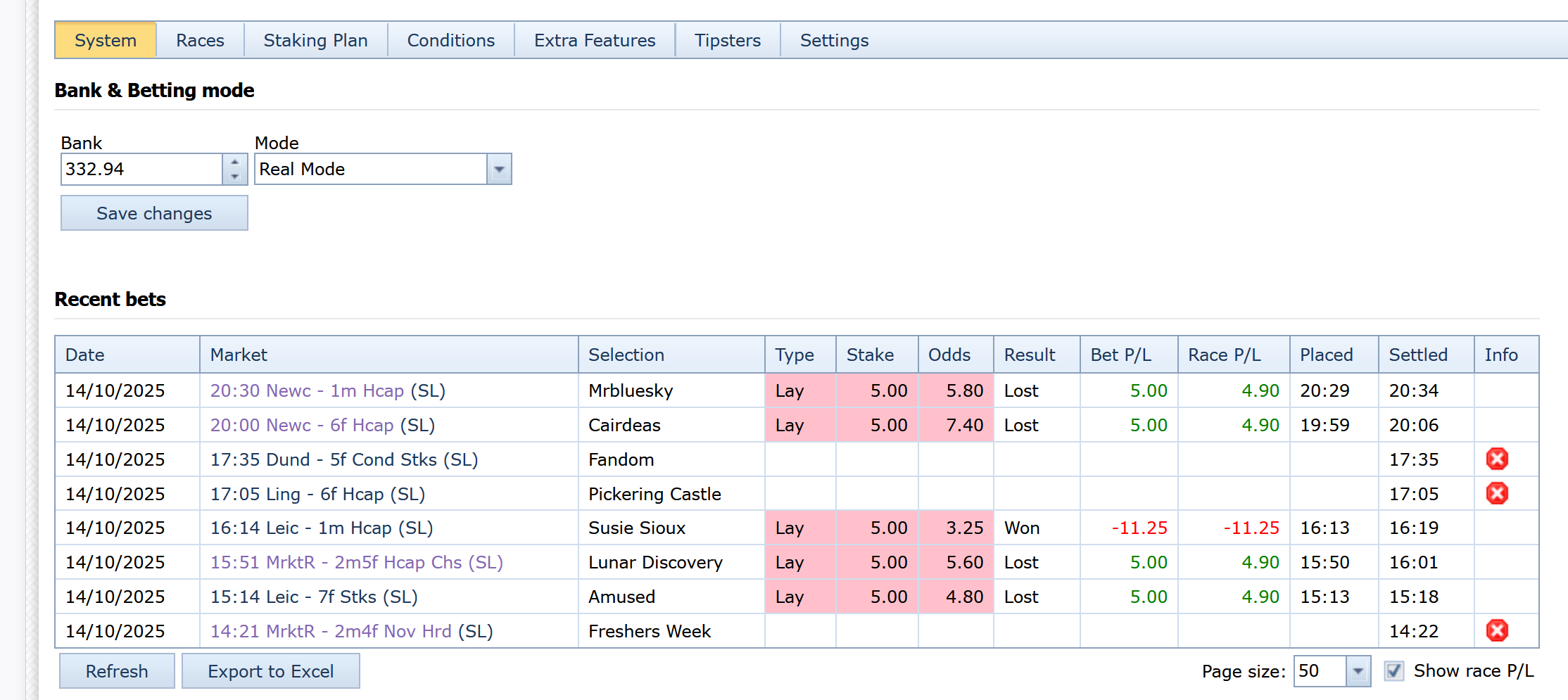Go to the Conditions tab
The height and width of the screenshot is (700, 1568).
[450, 41]
